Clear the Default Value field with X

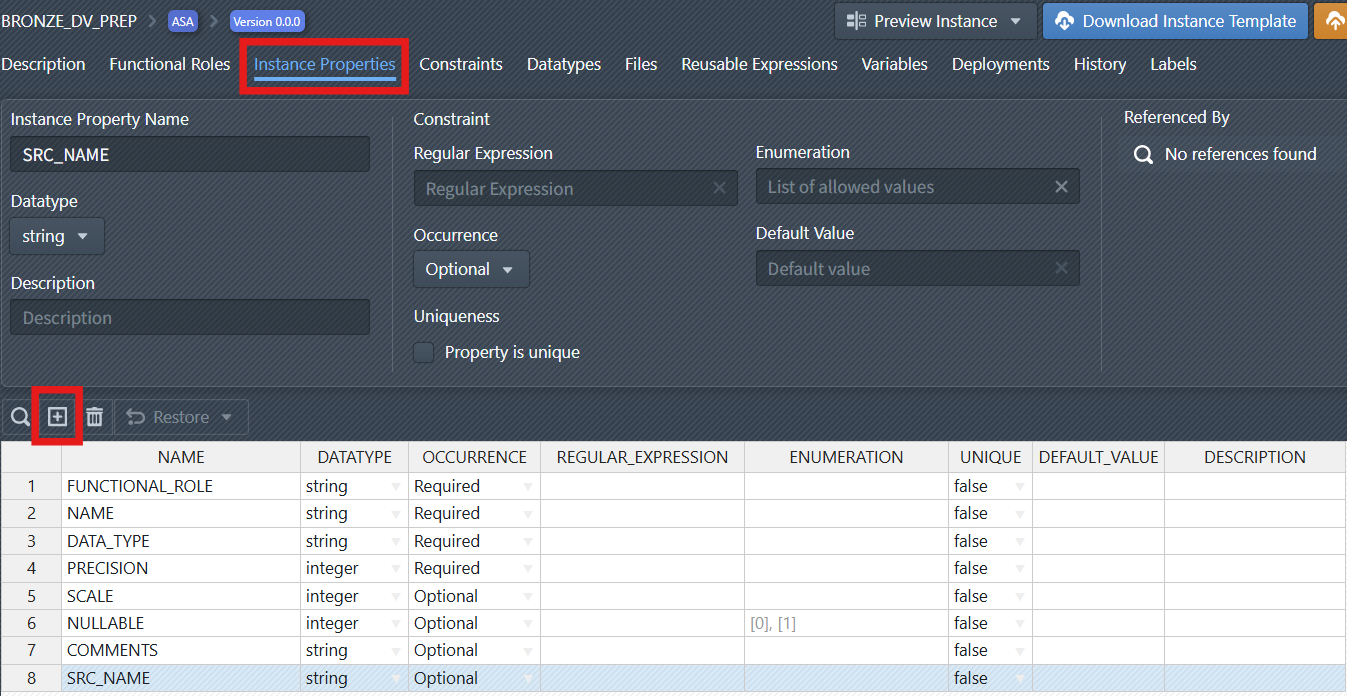[x=1061, y=268]
